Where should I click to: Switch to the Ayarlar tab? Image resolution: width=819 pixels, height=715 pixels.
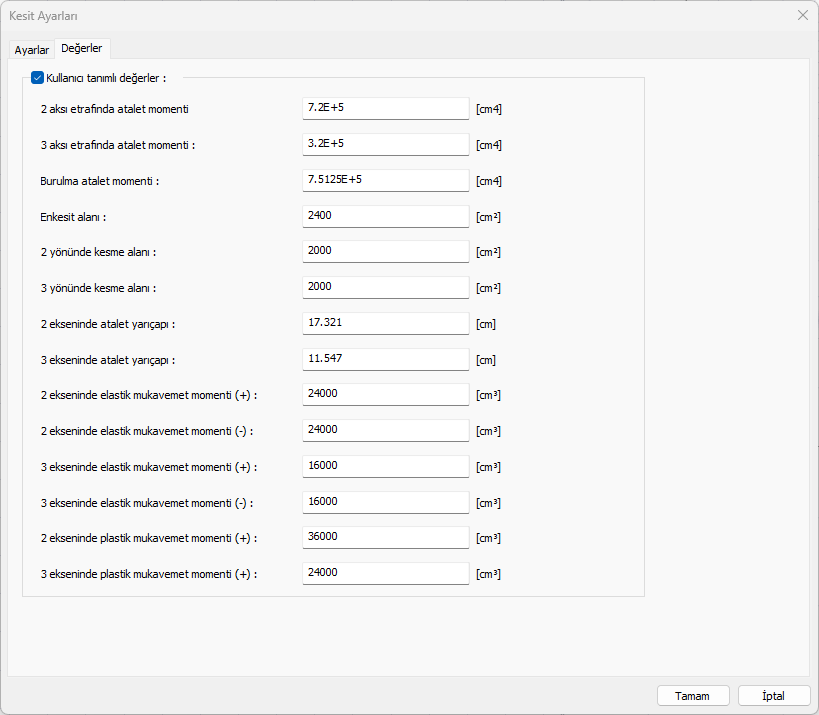[x=31, y=50]
